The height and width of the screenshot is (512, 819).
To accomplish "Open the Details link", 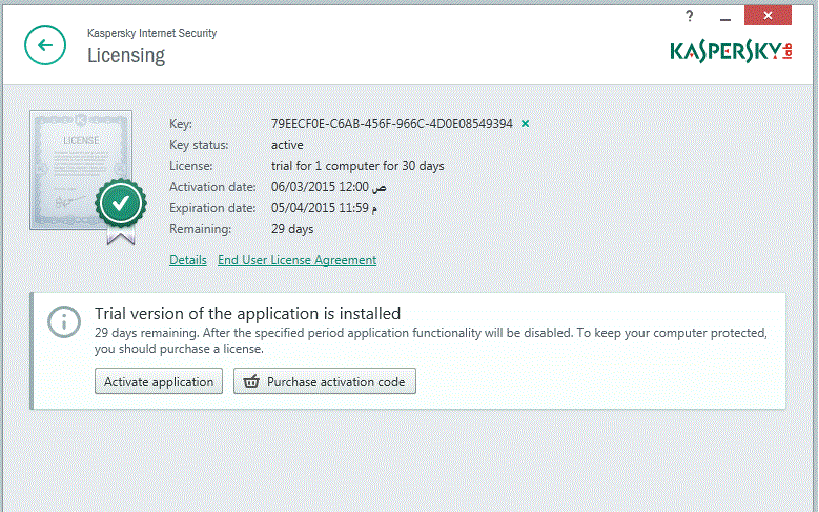I will click(x=188, y=260).
